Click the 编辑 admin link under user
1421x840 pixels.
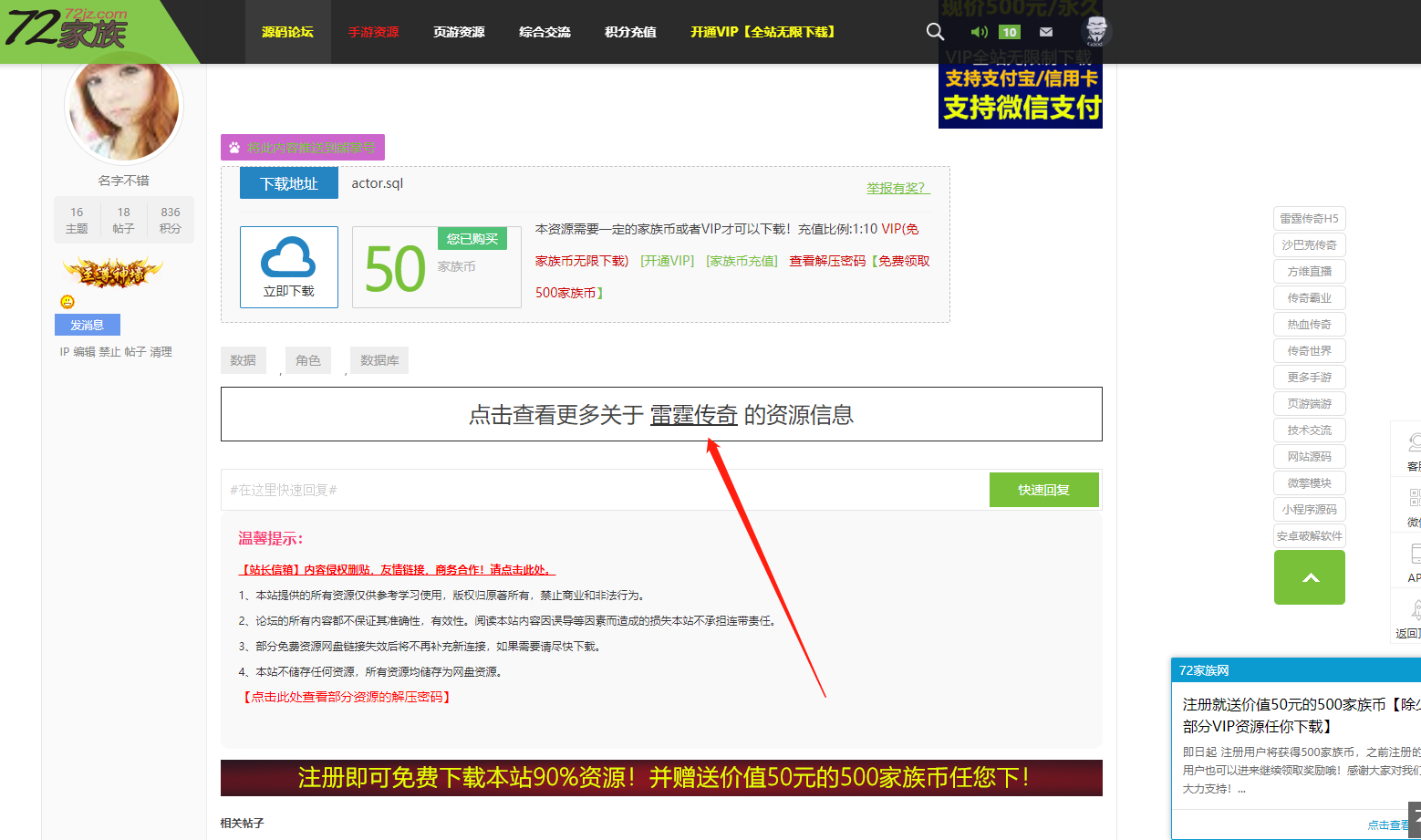(84, 352)
